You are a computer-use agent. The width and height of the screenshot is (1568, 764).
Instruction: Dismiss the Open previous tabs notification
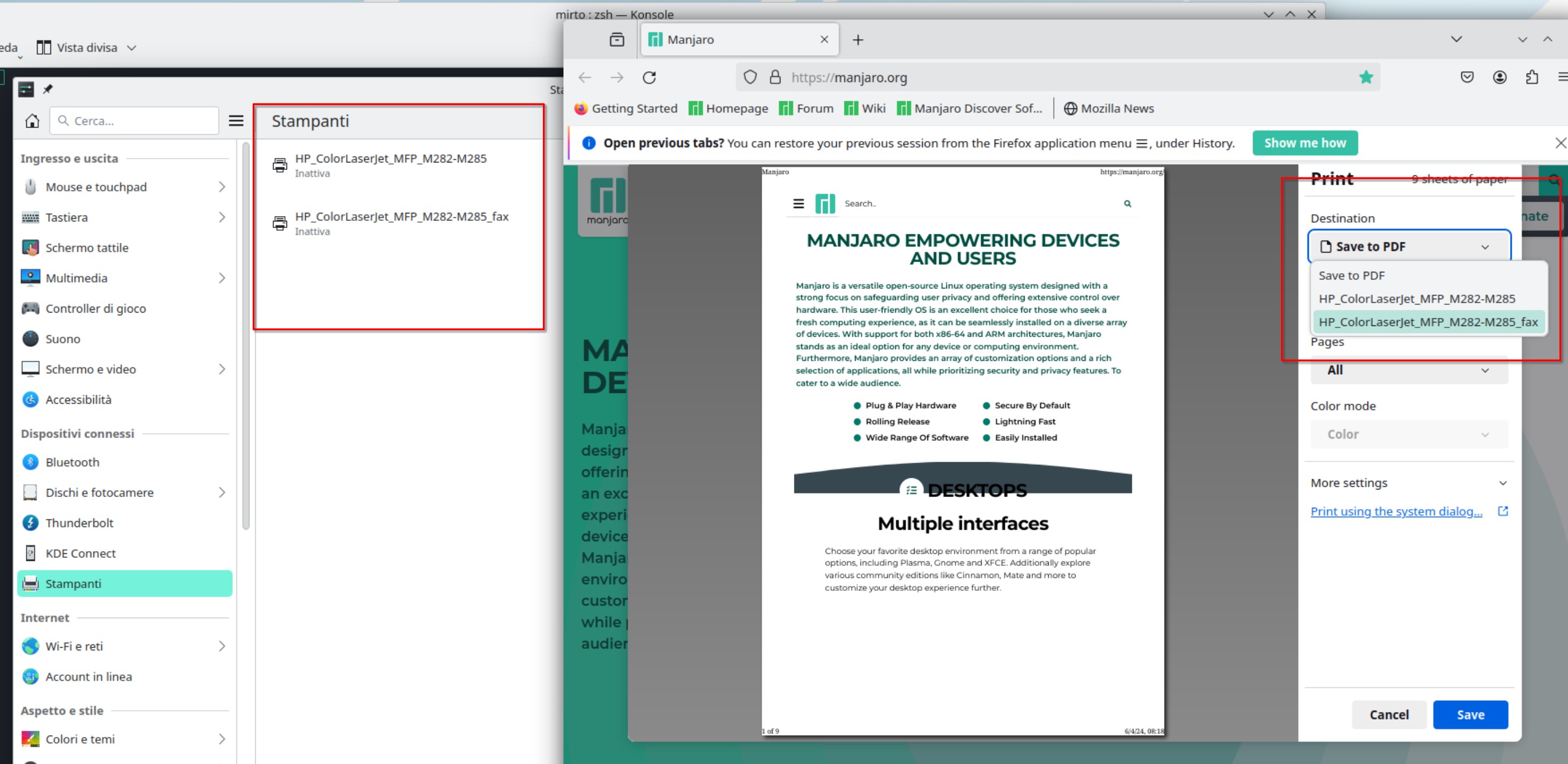[x=1560, y=143]
